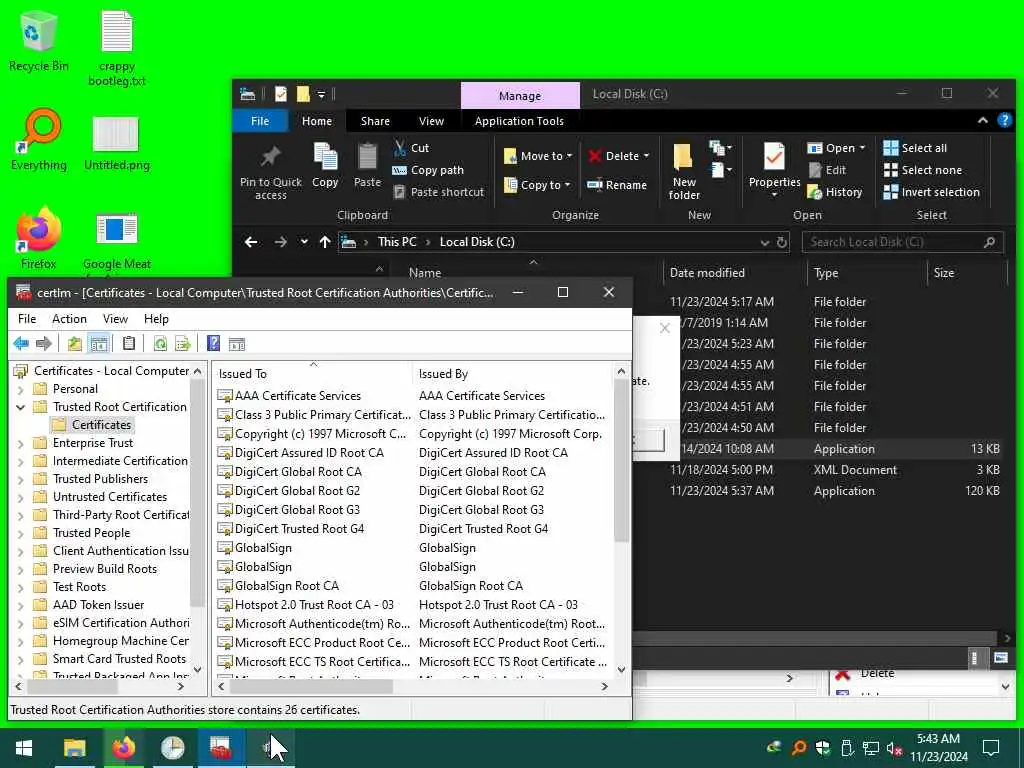The height and width of the screenshot is (768, 1024).
Task: Open the File tab in Explorer
Action: 260,121
